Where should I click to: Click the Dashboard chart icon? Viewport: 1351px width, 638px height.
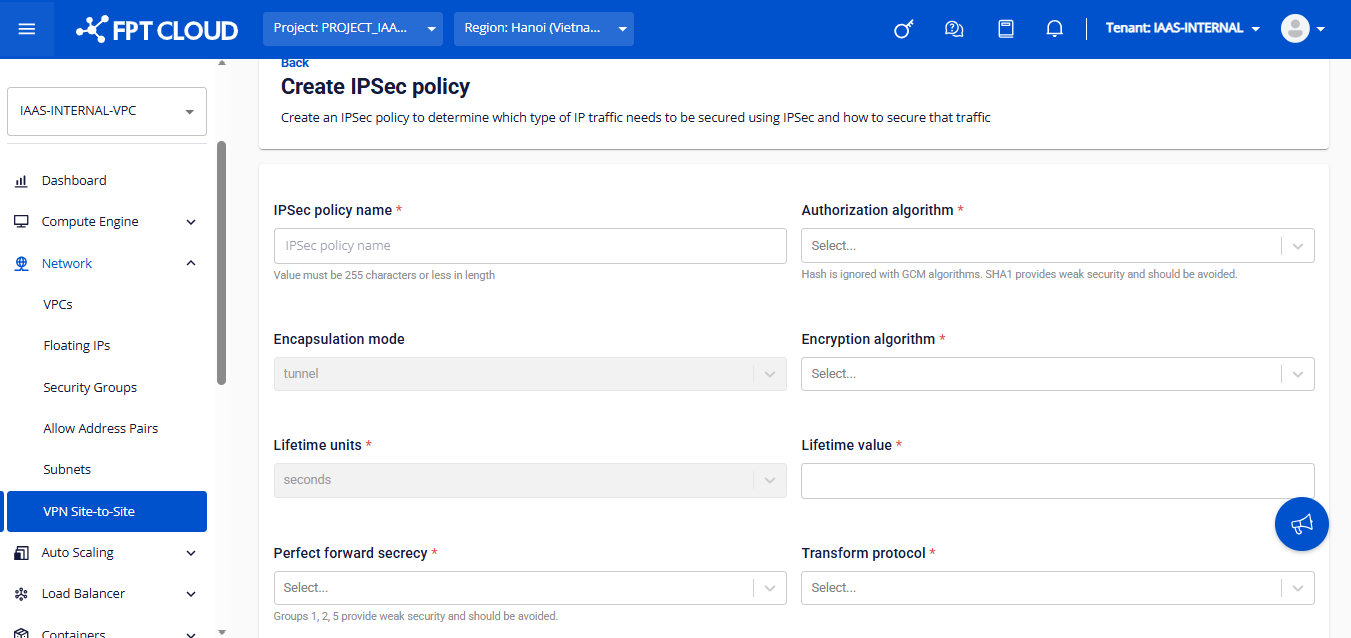click(21, 181)
